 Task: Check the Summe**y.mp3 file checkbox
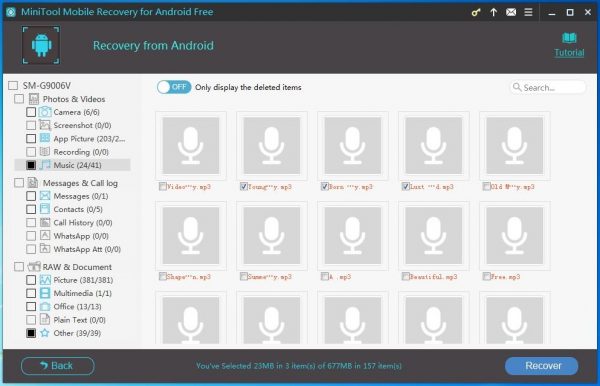[x=244, y=276]
